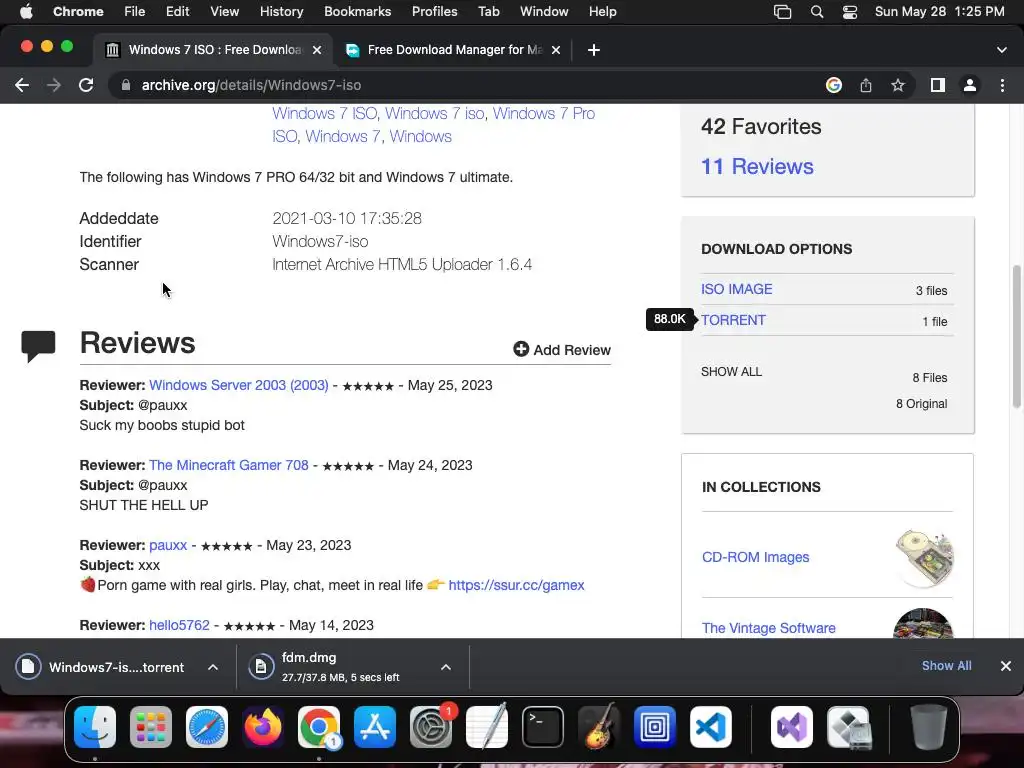
Task: Click the ISO IMAGE download link
Action: 736,289
